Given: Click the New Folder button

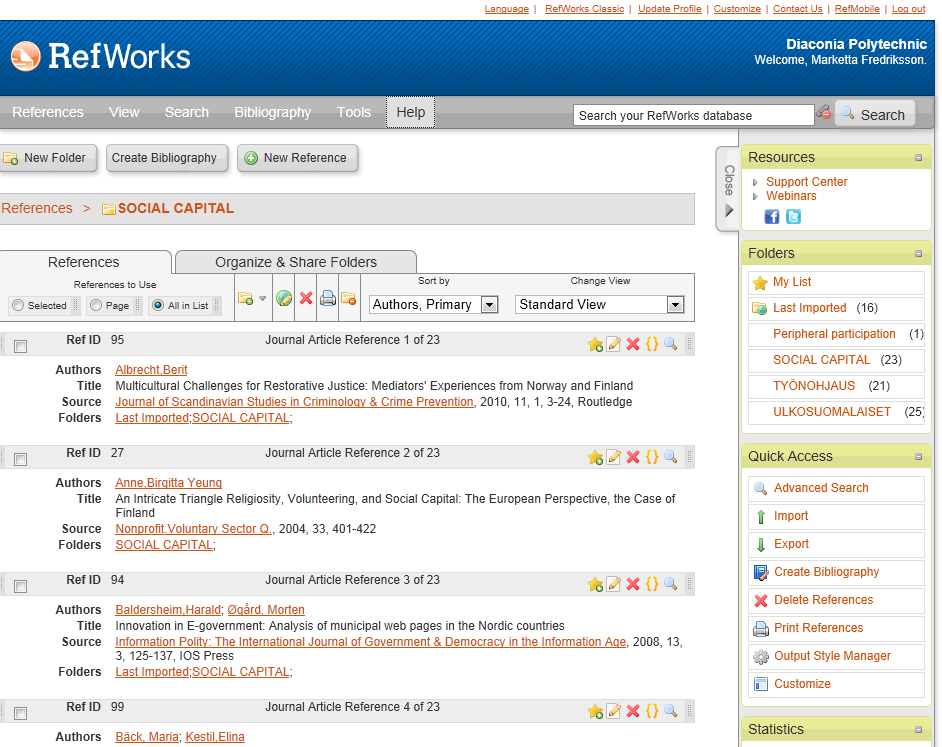Looking at the screenshot, I should pyautogui.click(x=47, y=158).
